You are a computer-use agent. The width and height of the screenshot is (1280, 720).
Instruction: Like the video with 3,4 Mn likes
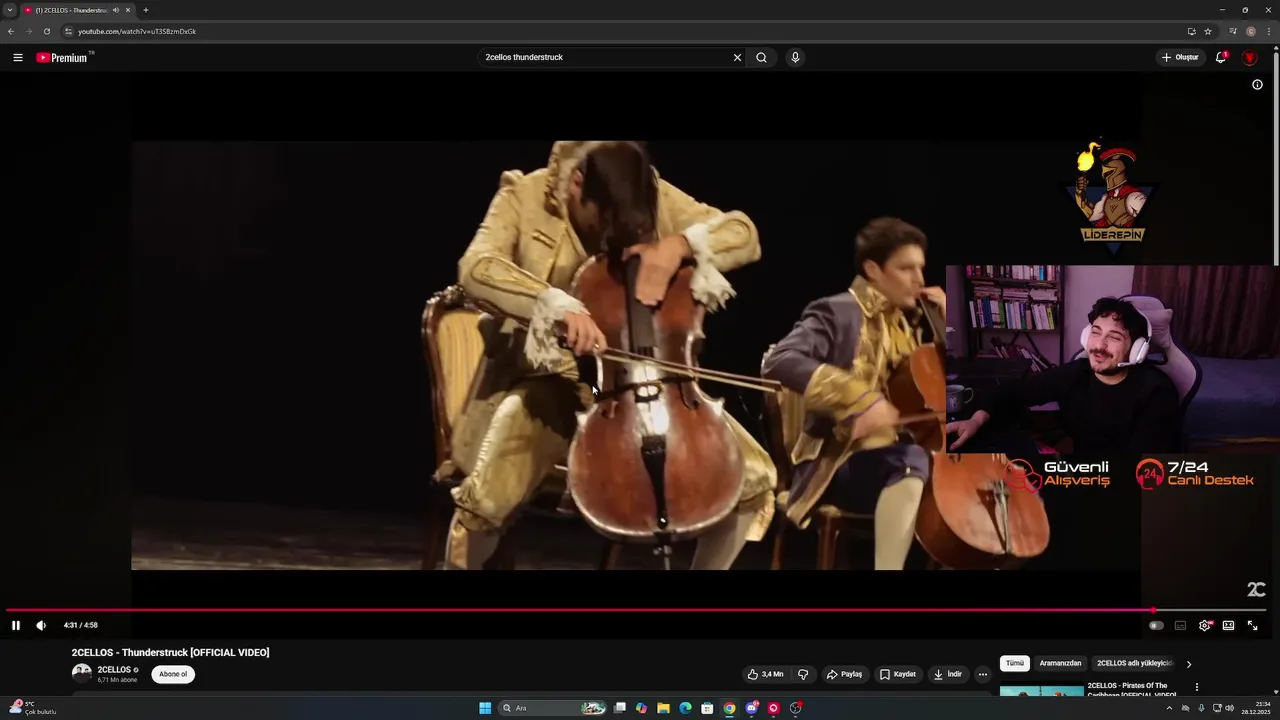tap(765, 674)
